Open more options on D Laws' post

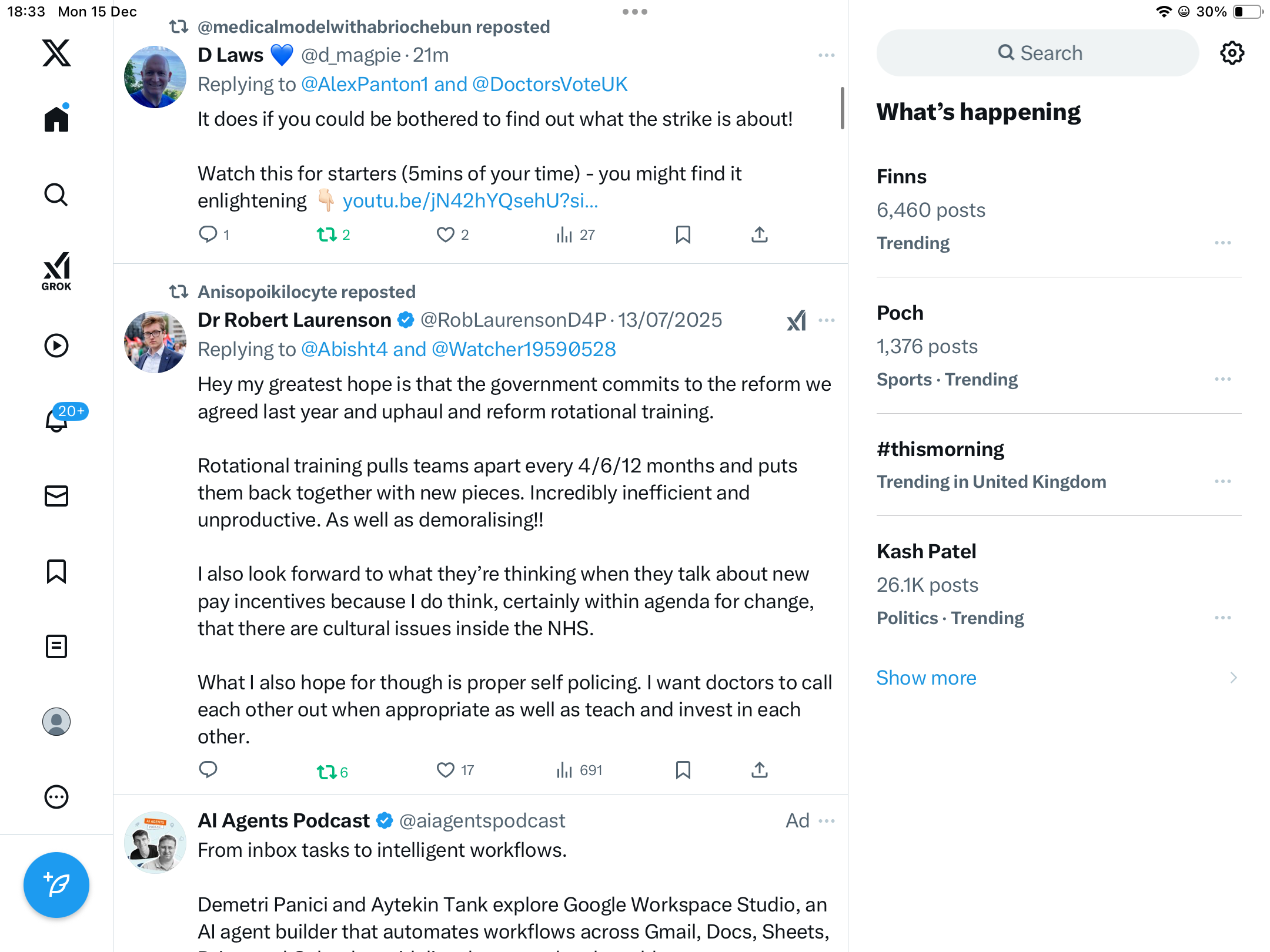pos(826,55)
